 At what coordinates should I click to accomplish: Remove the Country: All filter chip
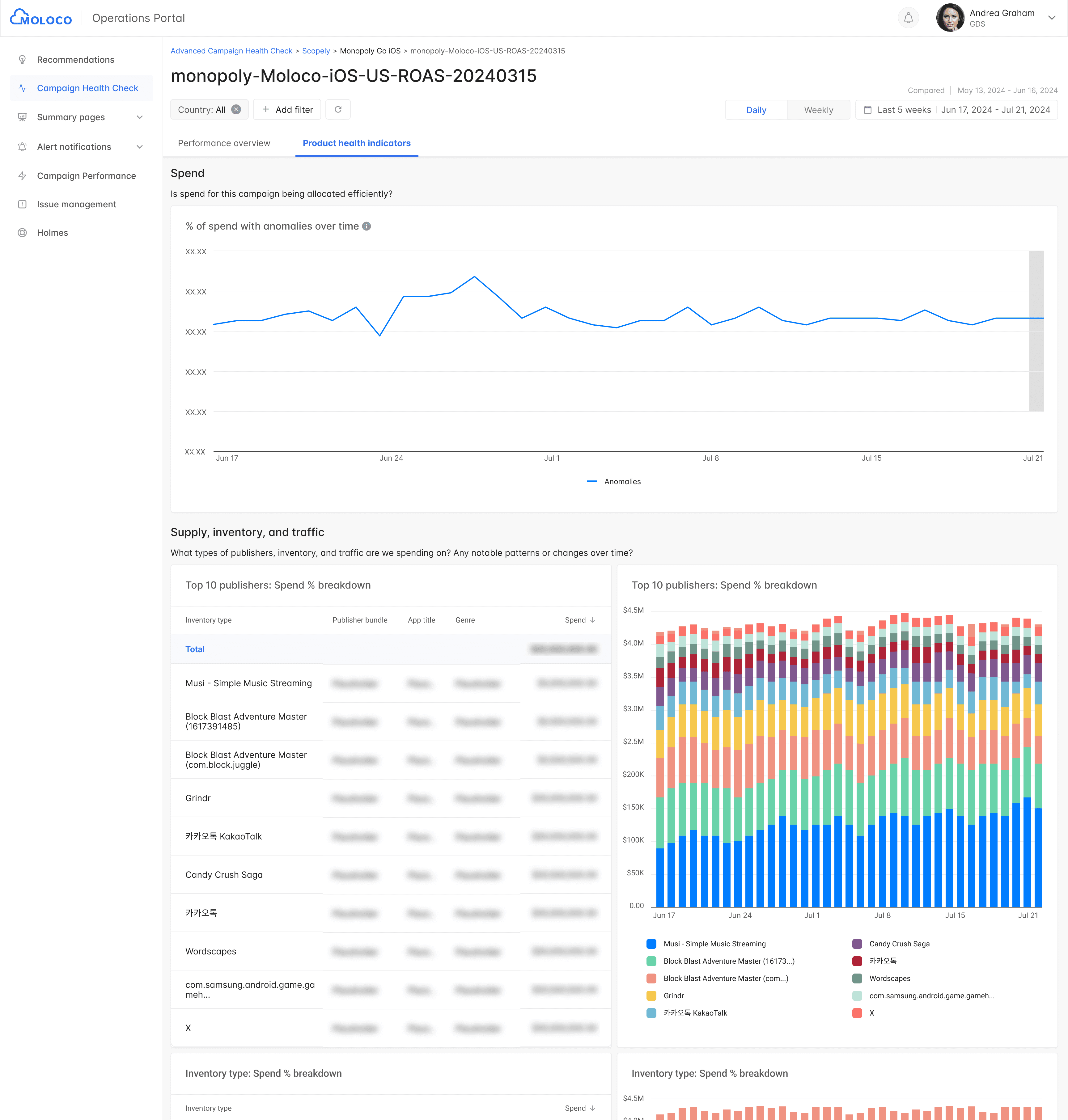point(236,109)
